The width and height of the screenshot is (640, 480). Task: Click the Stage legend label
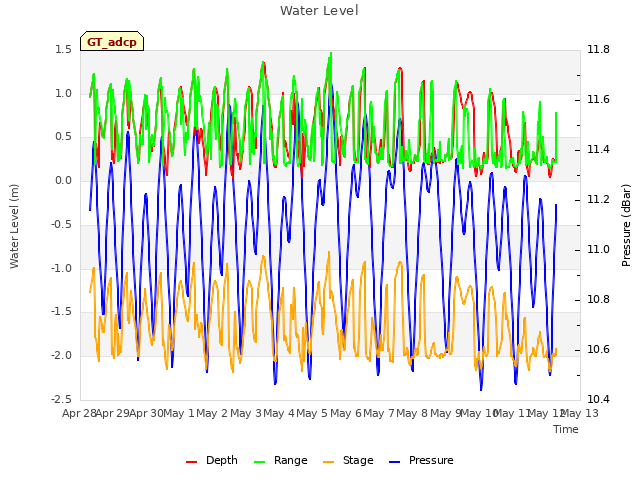(x=358, y=460)
